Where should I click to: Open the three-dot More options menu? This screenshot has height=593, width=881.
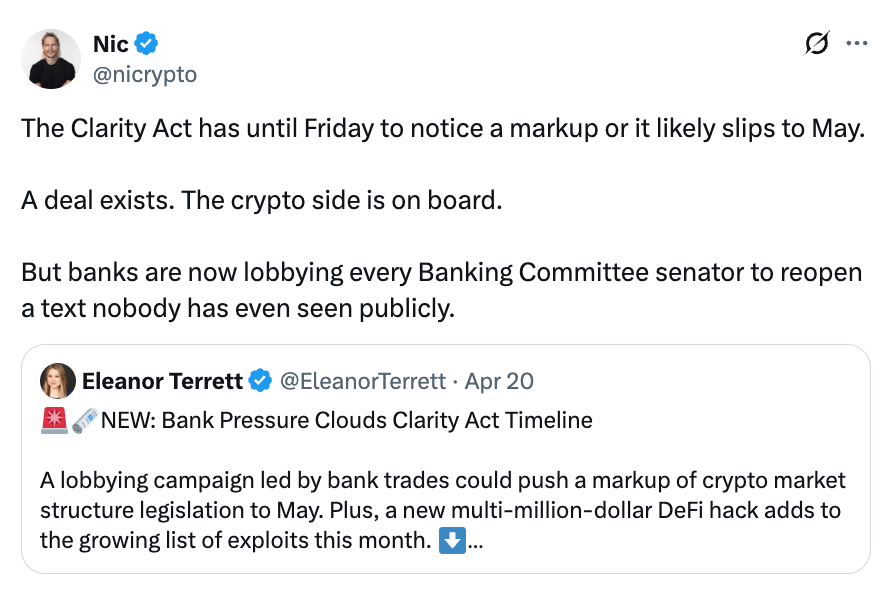tap(857, 44)
